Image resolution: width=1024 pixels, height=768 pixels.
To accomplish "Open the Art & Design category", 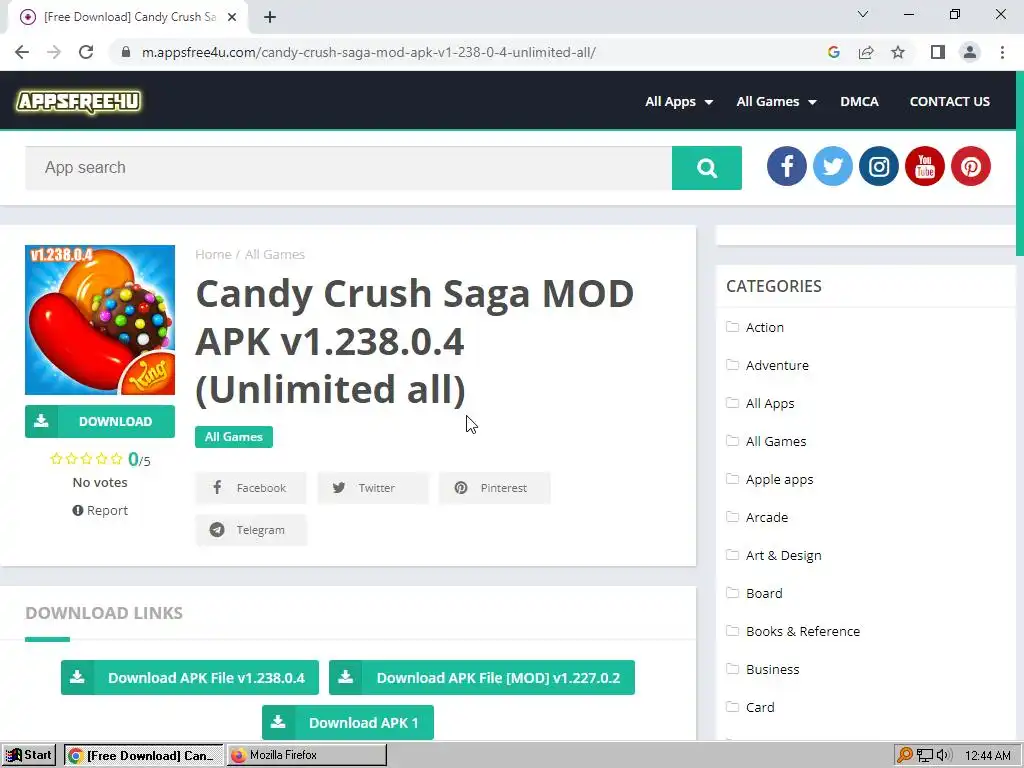I will (784, 555).
